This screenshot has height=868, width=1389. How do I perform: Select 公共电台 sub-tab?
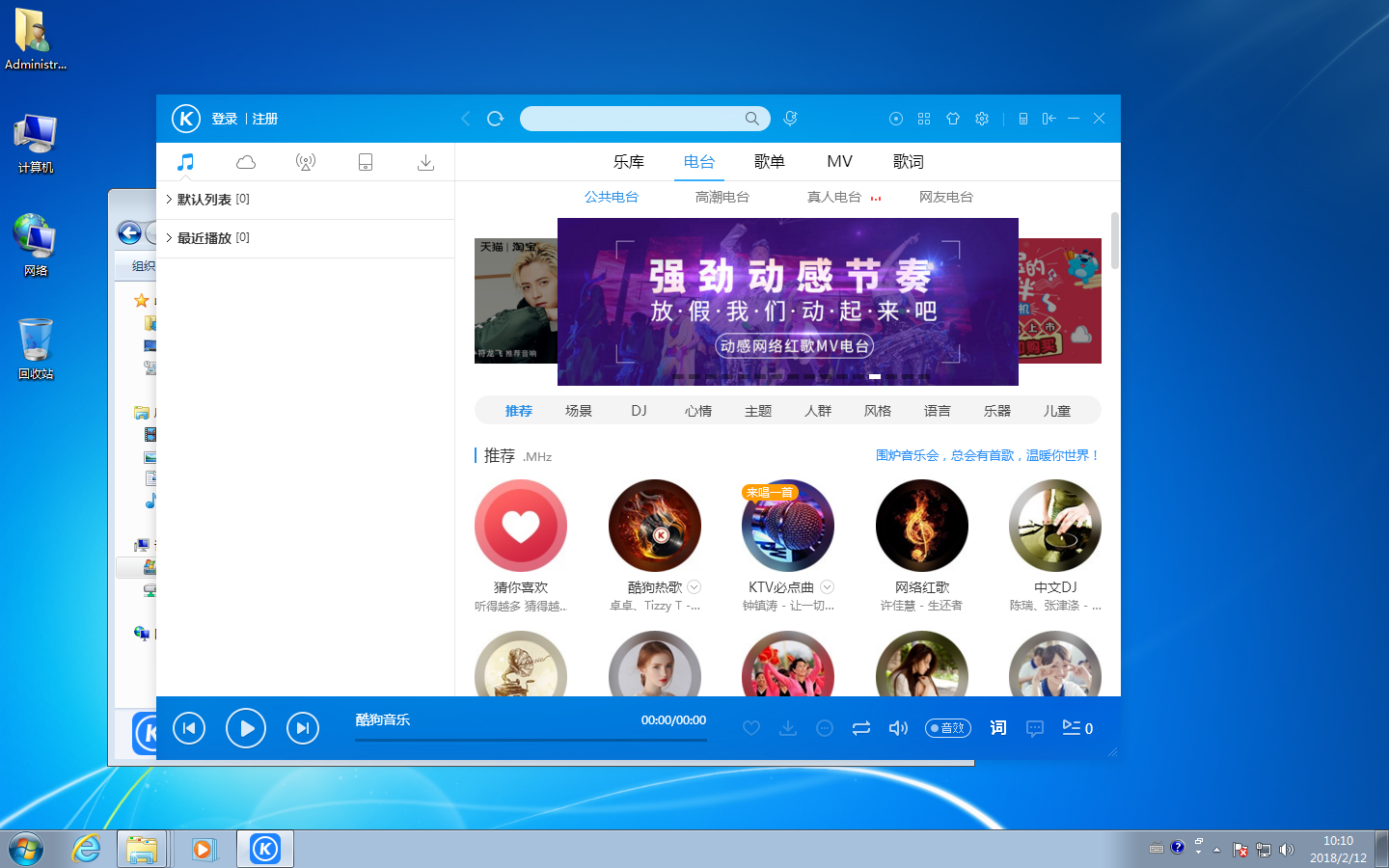[x=612, y=197]
